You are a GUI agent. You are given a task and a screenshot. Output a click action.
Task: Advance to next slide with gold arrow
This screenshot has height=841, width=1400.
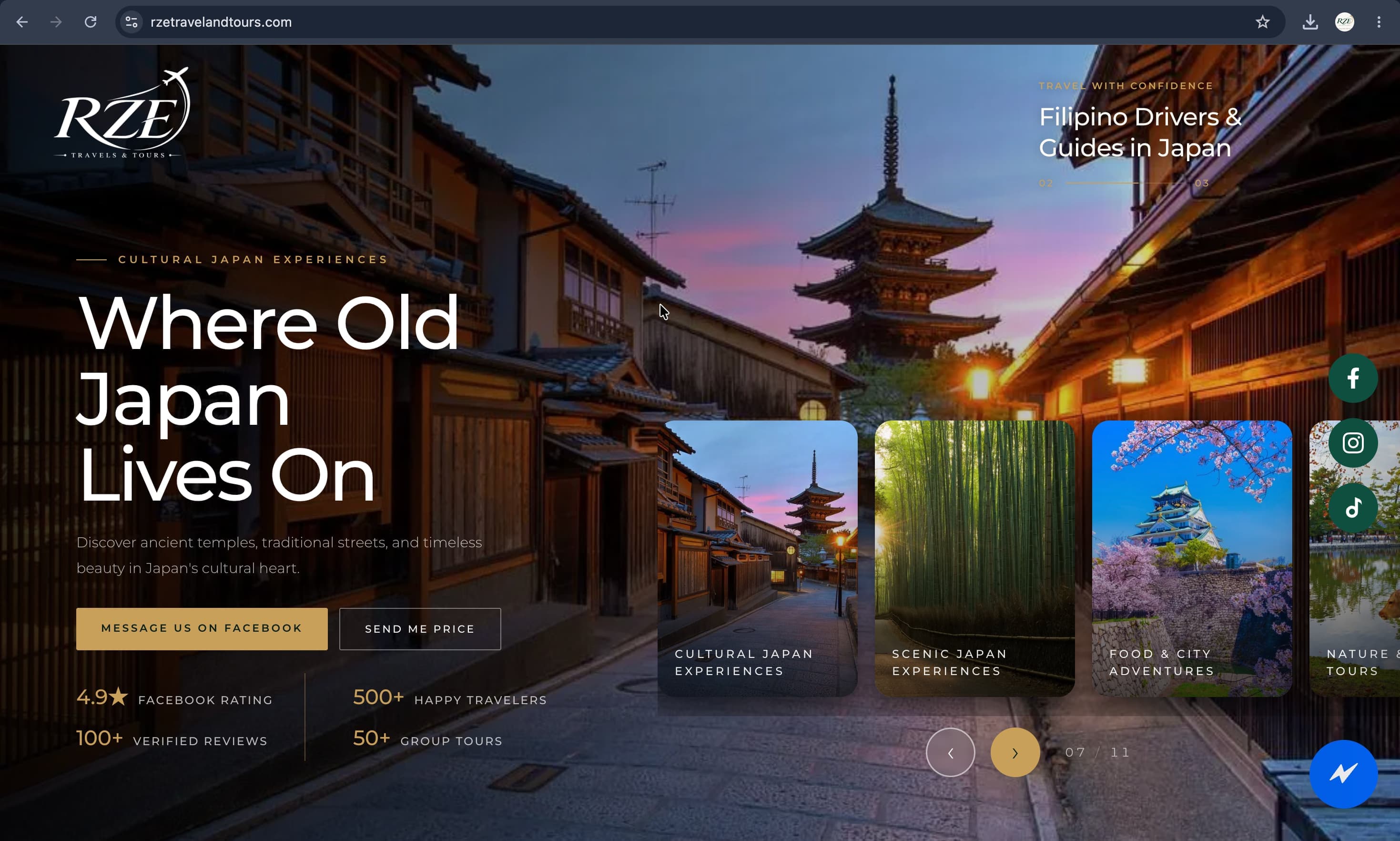pos(1015,753)
